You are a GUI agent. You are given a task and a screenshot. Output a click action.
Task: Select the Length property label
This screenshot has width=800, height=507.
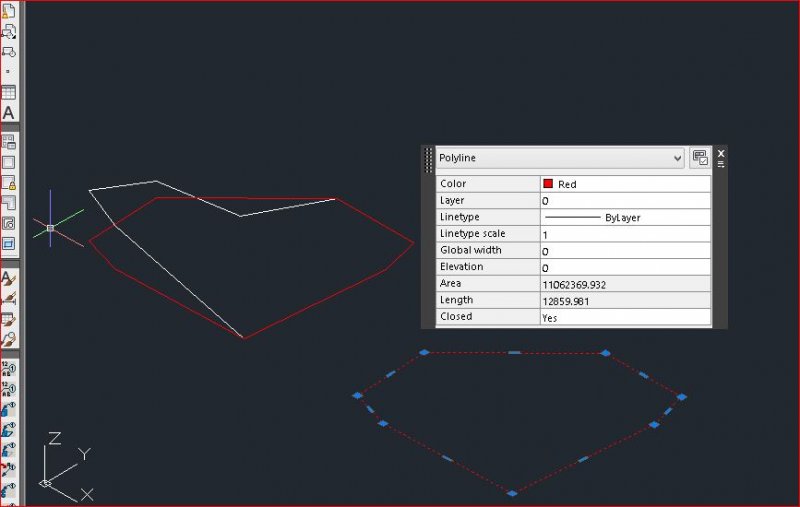(x=456, y=300)
